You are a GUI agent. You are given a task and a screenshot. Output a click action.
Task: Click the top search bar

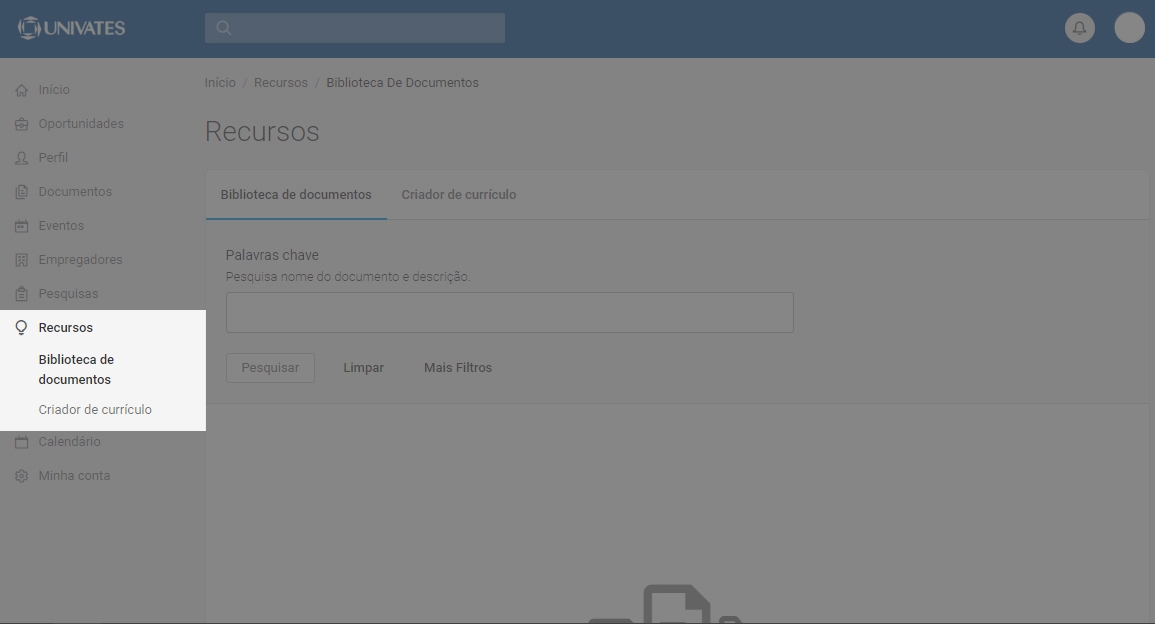pos(355,28)
